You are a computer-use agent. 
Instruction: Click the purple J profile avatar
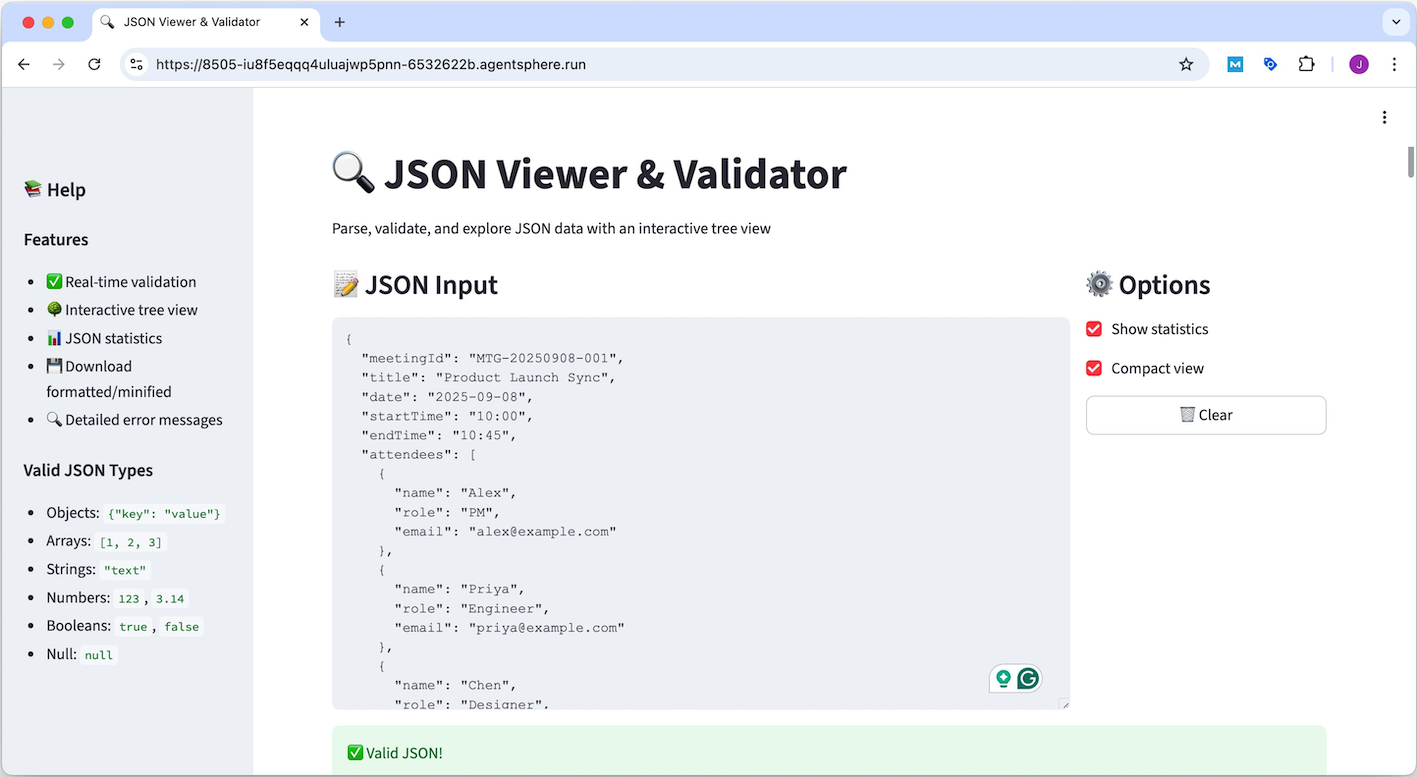(1358, 63)
